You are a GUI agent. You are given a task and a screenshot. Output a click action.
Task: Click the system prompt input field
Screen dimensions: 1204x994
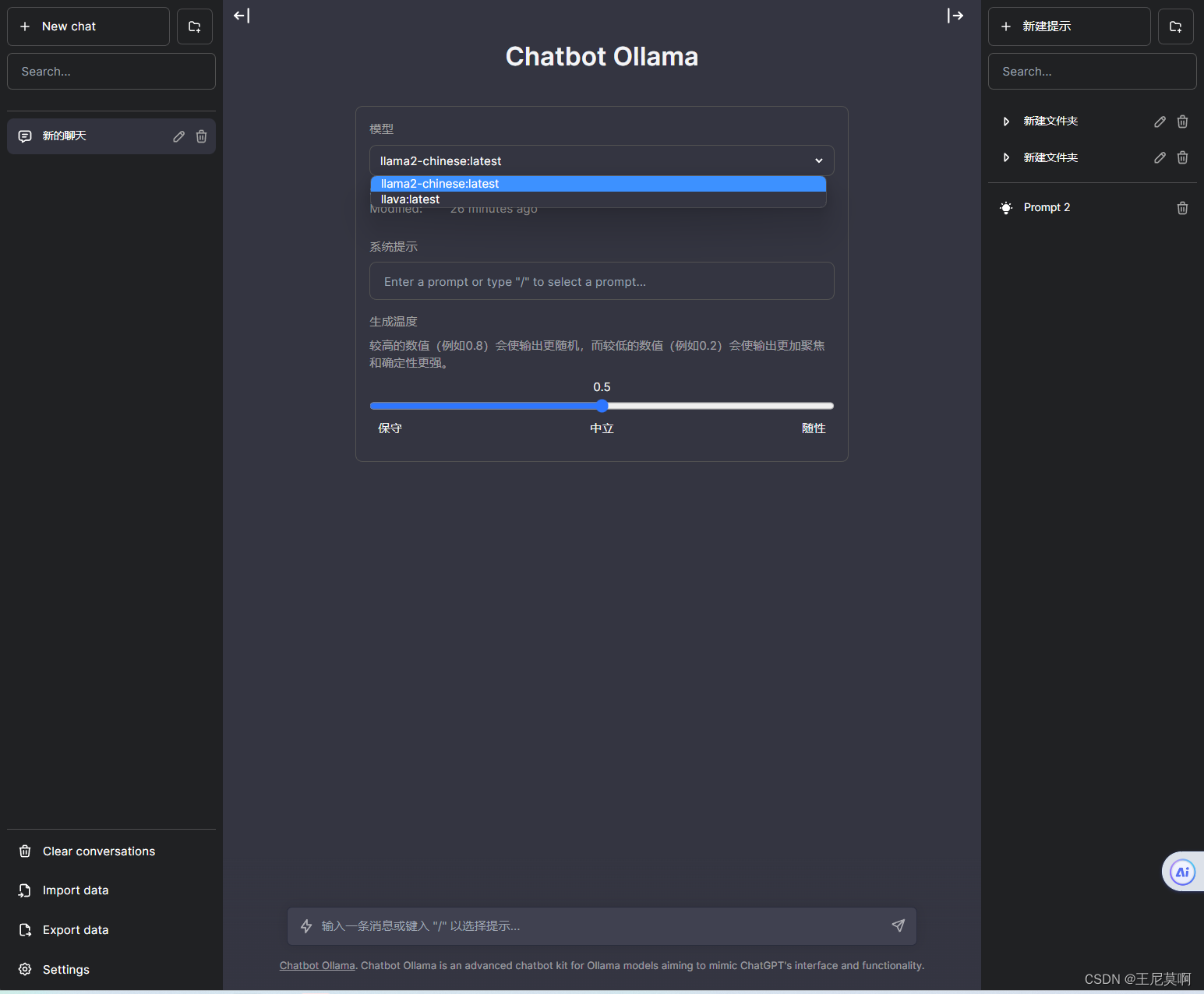coord(602,281)
